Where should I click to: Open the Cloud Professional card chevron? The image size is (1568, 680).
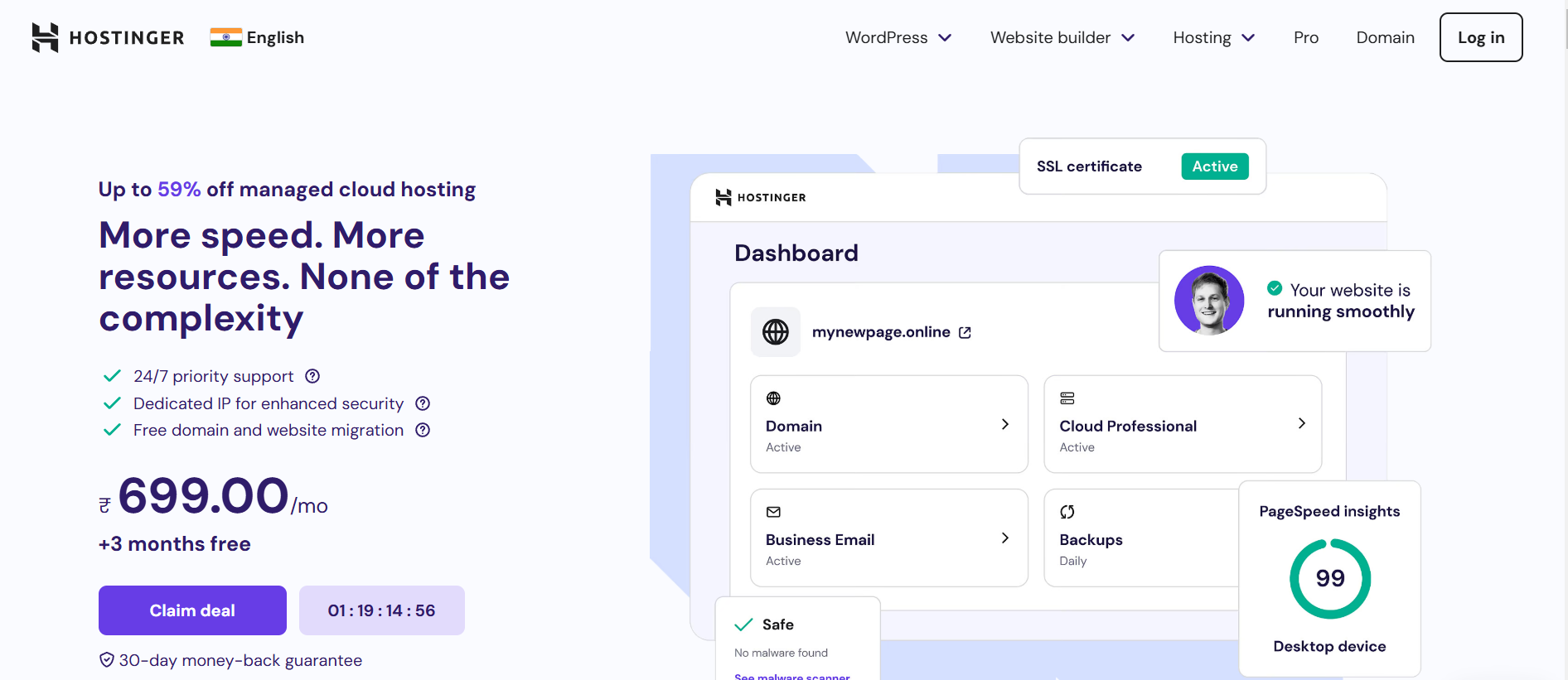click(1302, 423)
